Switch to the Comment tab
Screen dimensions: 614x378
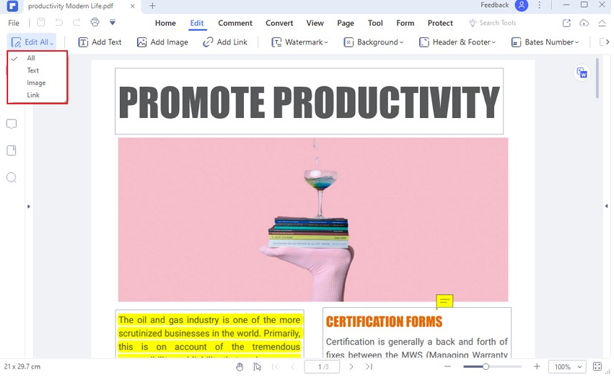[x=235, y=23]
